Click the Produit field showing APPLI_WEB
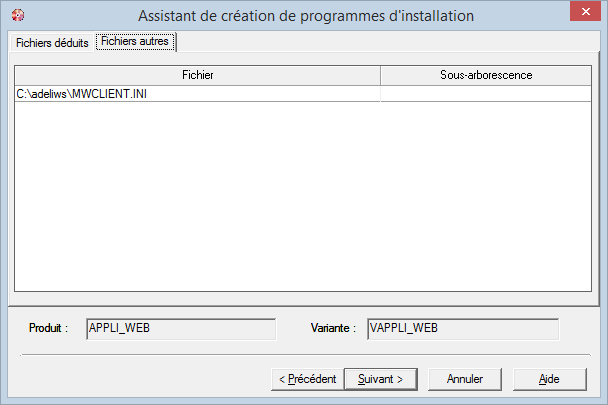Viewport: 608px width, 405px height. coord(181,327)
